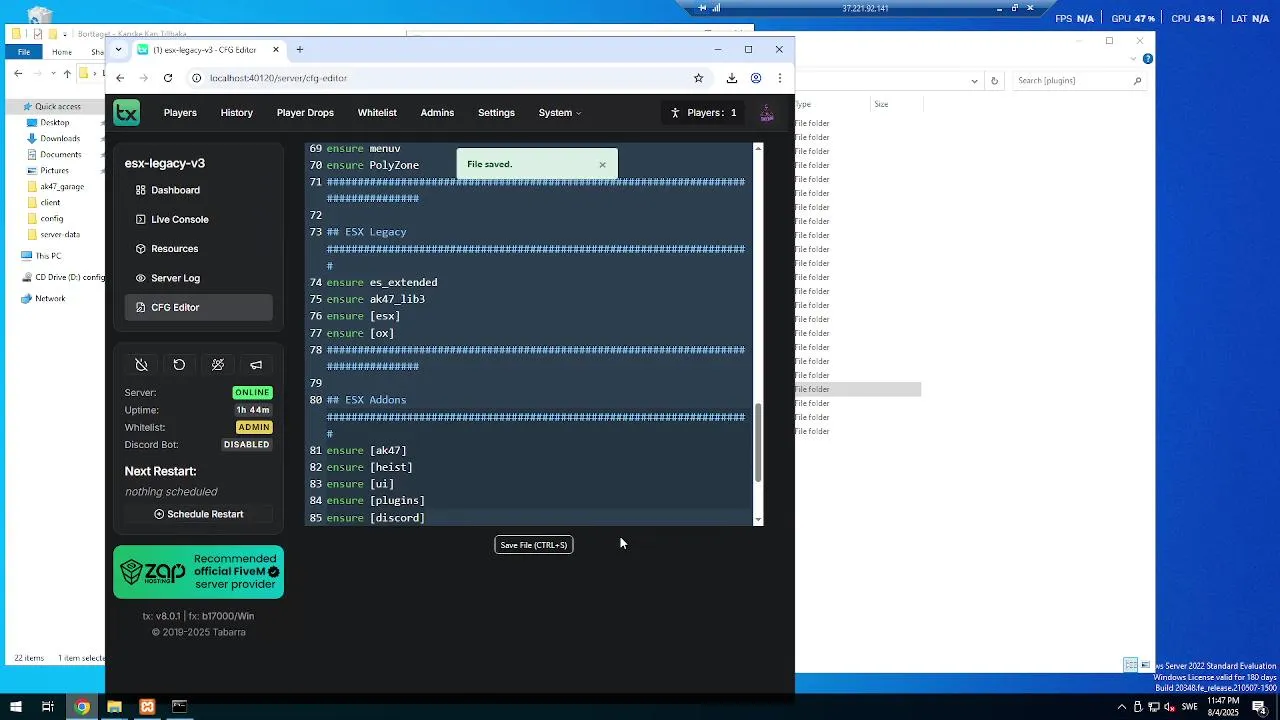Open the Players page
The width and height of the screenshot is (1280, 720).
(x=180, y=113)
